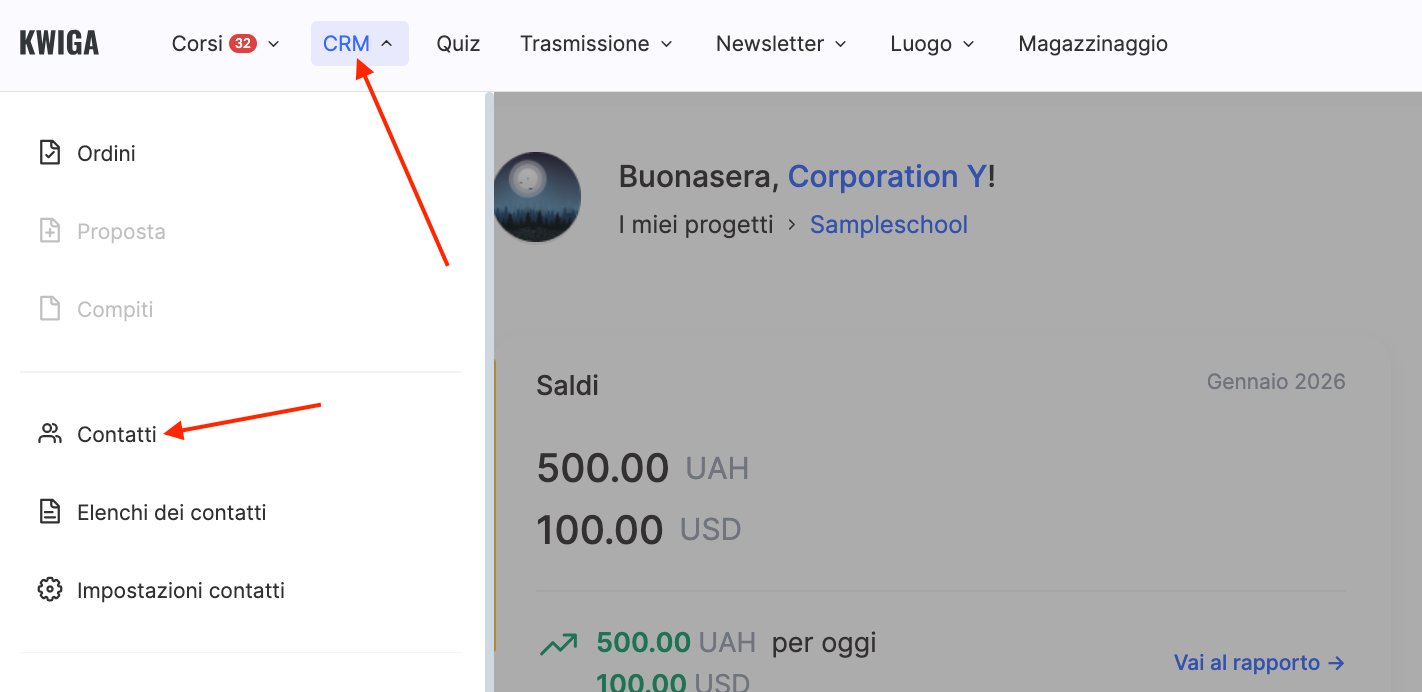Click the Elenchi dei contatti list icon
Screen dimensions: 1422x692
click(x=49, y=512)
